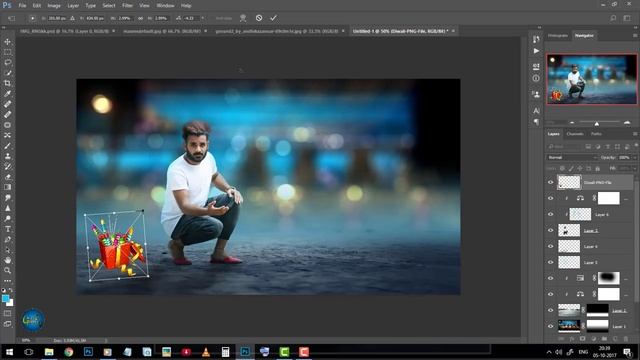Select the Crop tool
Screen dimensions: 640x360
coord(7,83)
